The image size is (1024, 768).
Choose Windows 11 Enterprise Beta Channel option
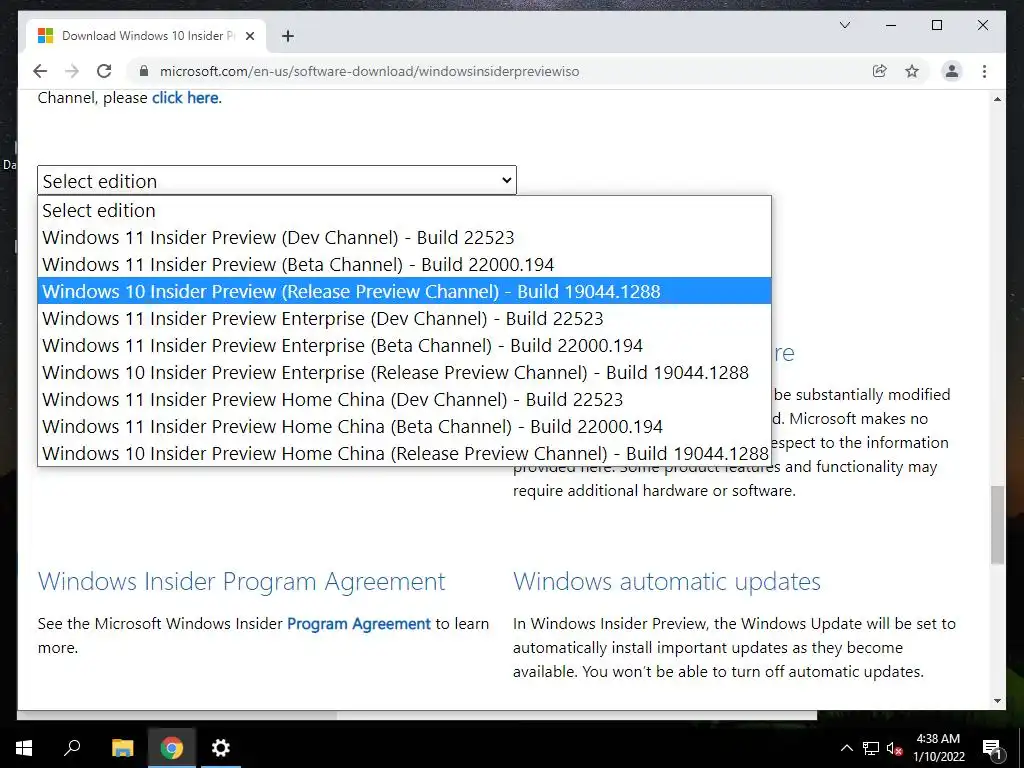(404, 345)
